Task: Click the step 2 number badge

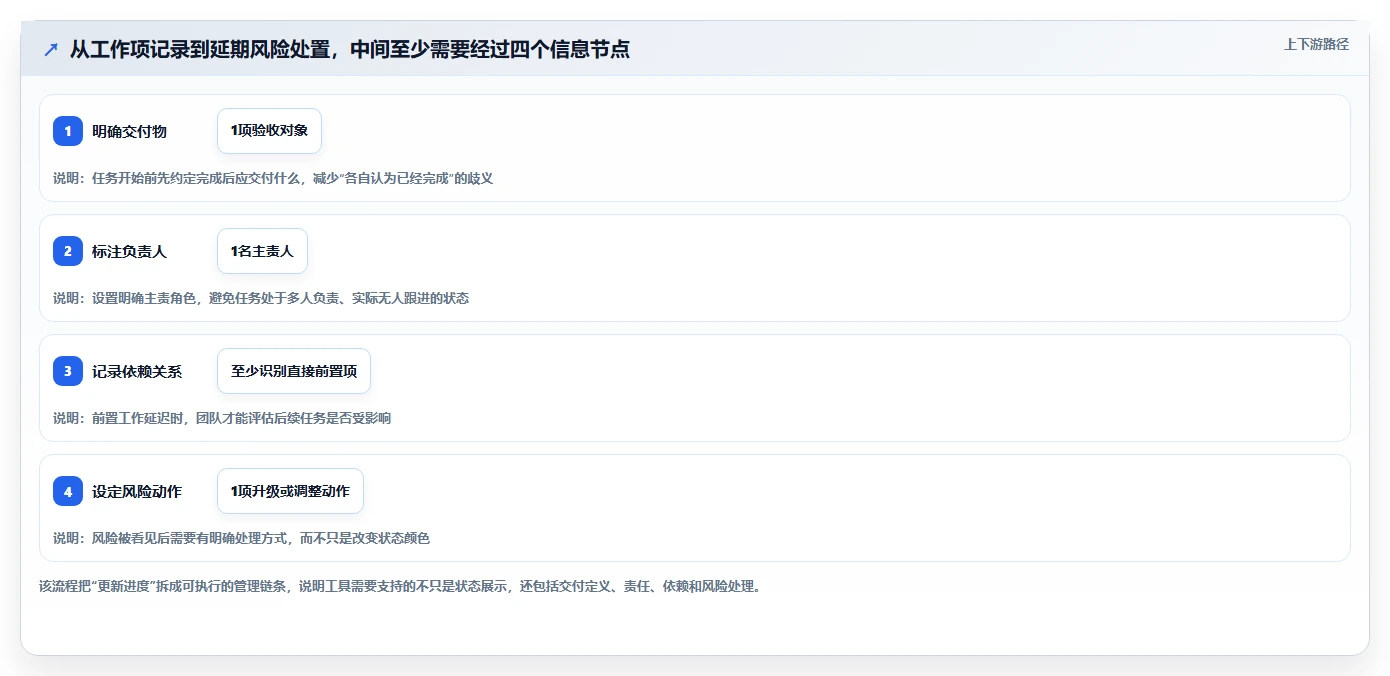Action: click(68, 251)
